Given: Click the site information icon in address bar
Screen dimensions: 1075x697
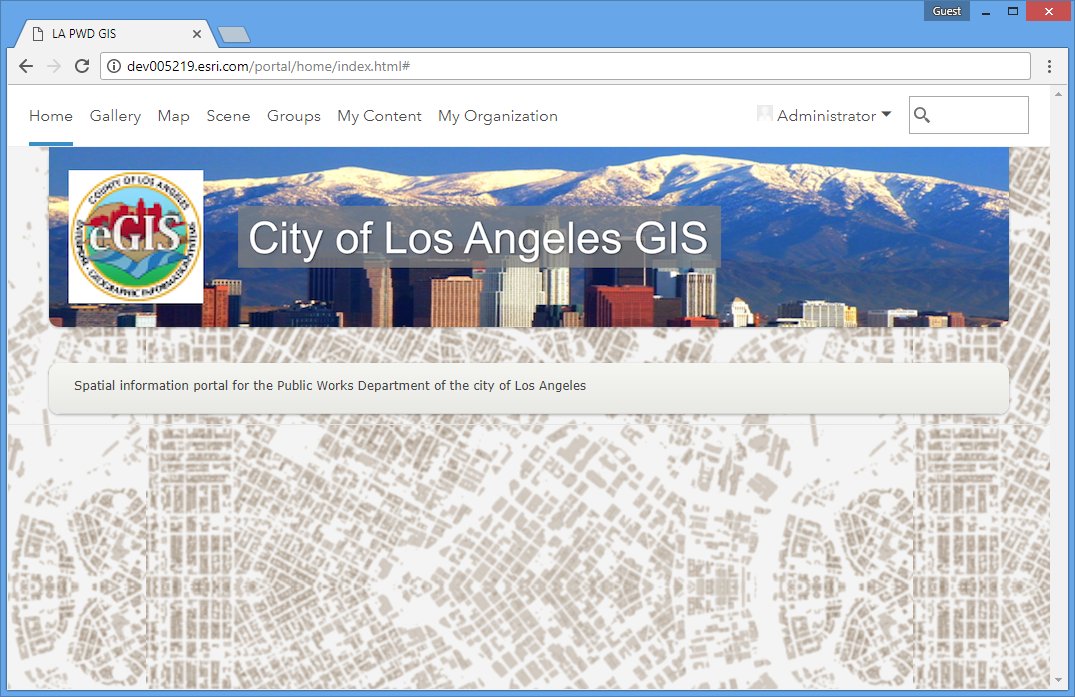Looking at the screenshot, I should point(114,66).
